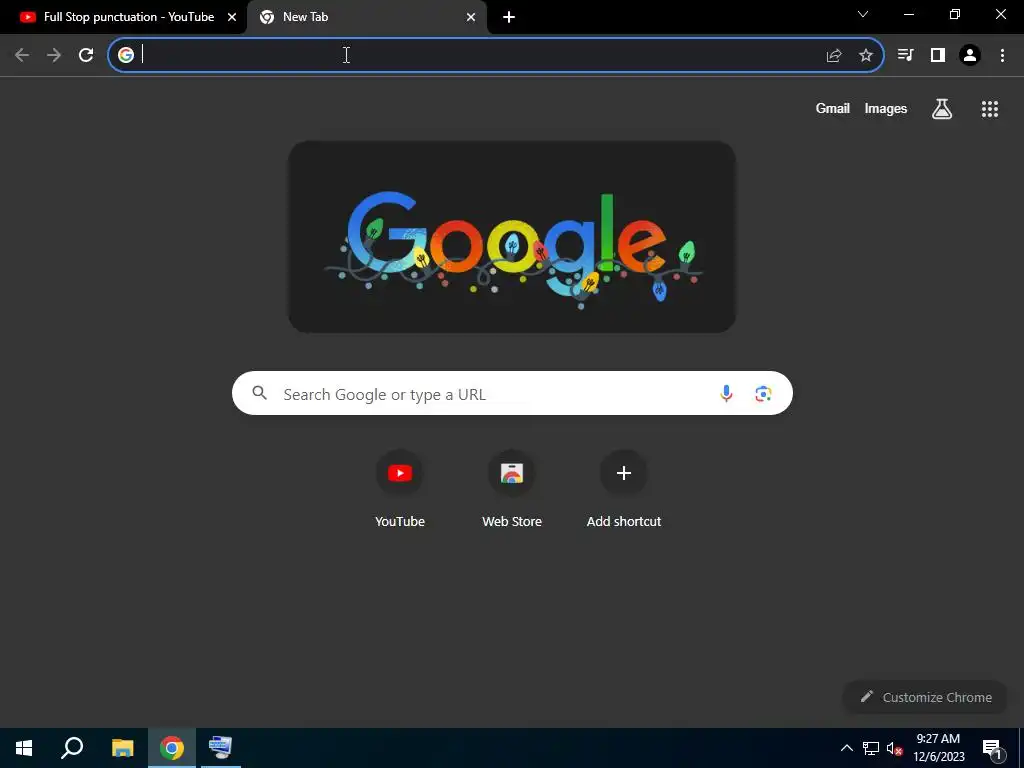Open a new tab with the plus button
Screen dimensions: 1024x768
click(x=509, y=17)
